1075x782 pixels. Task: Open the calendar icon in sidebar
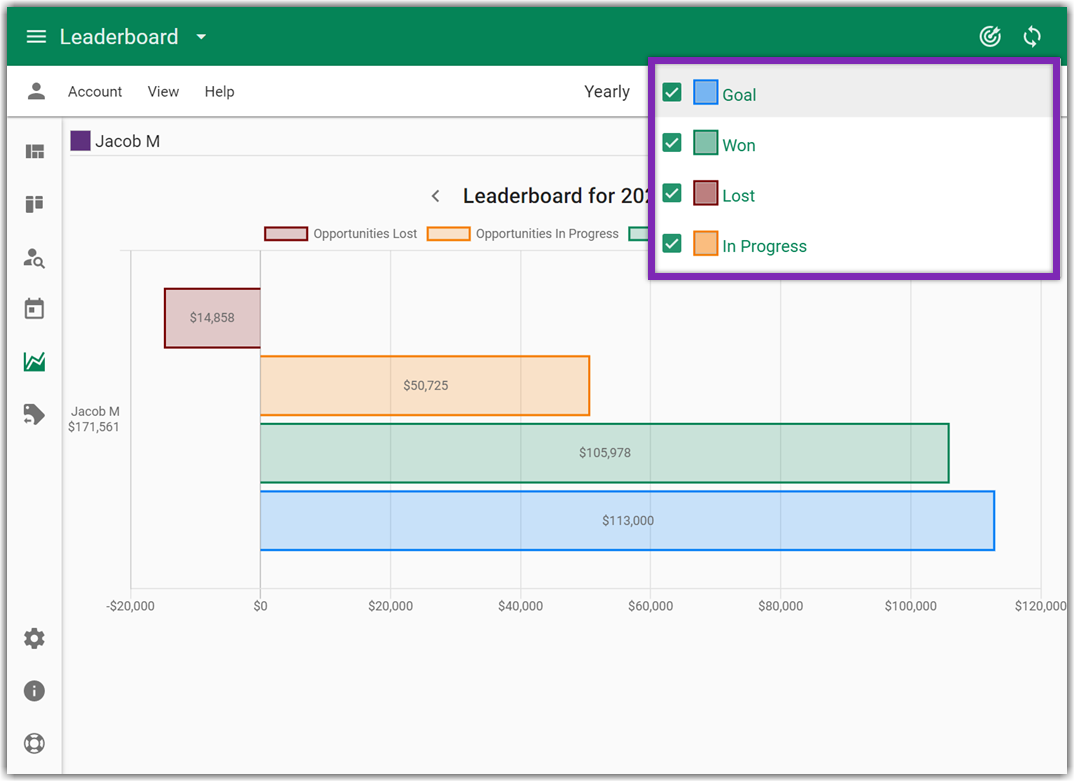34,309
